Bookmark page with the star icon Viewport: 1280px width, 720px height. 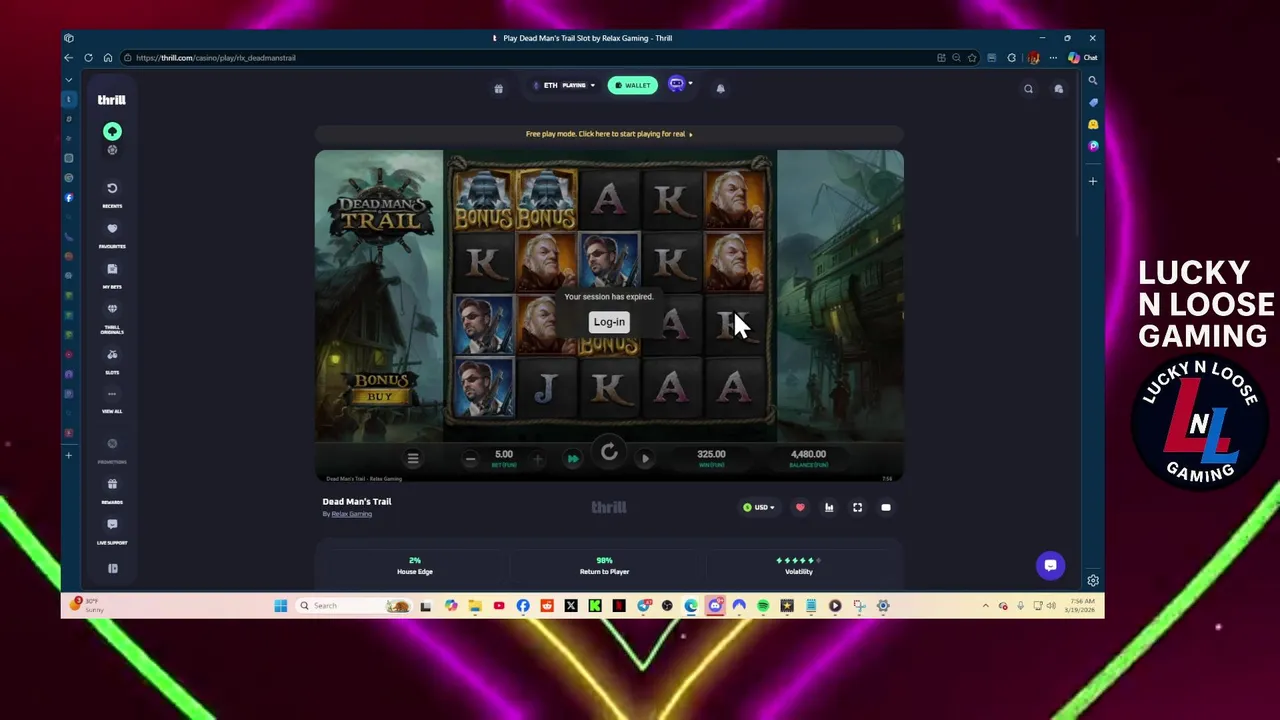(971, 58)
